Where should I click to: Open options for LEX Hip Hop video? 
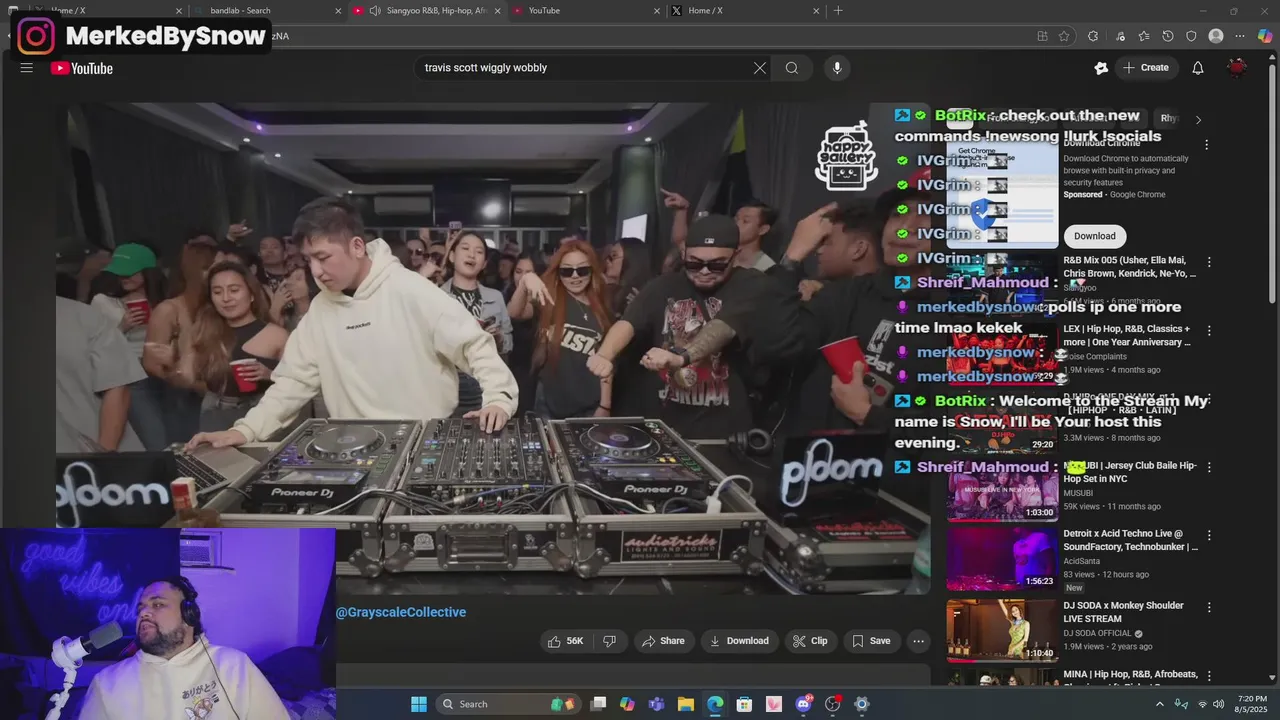[x=1209, y=330]
